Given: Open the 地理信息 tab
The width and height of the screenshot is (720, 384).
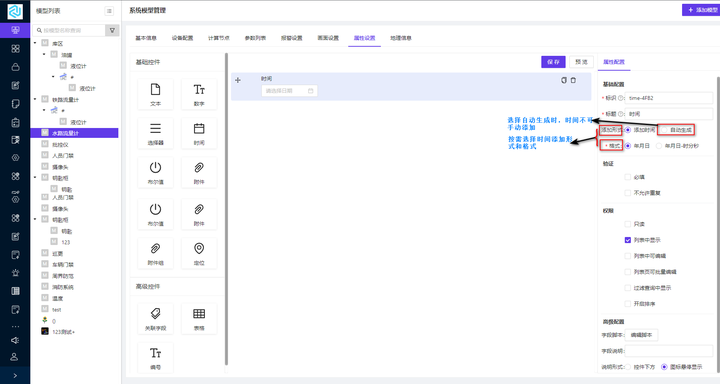Looking at the screenshot, I should click(401, 38).
